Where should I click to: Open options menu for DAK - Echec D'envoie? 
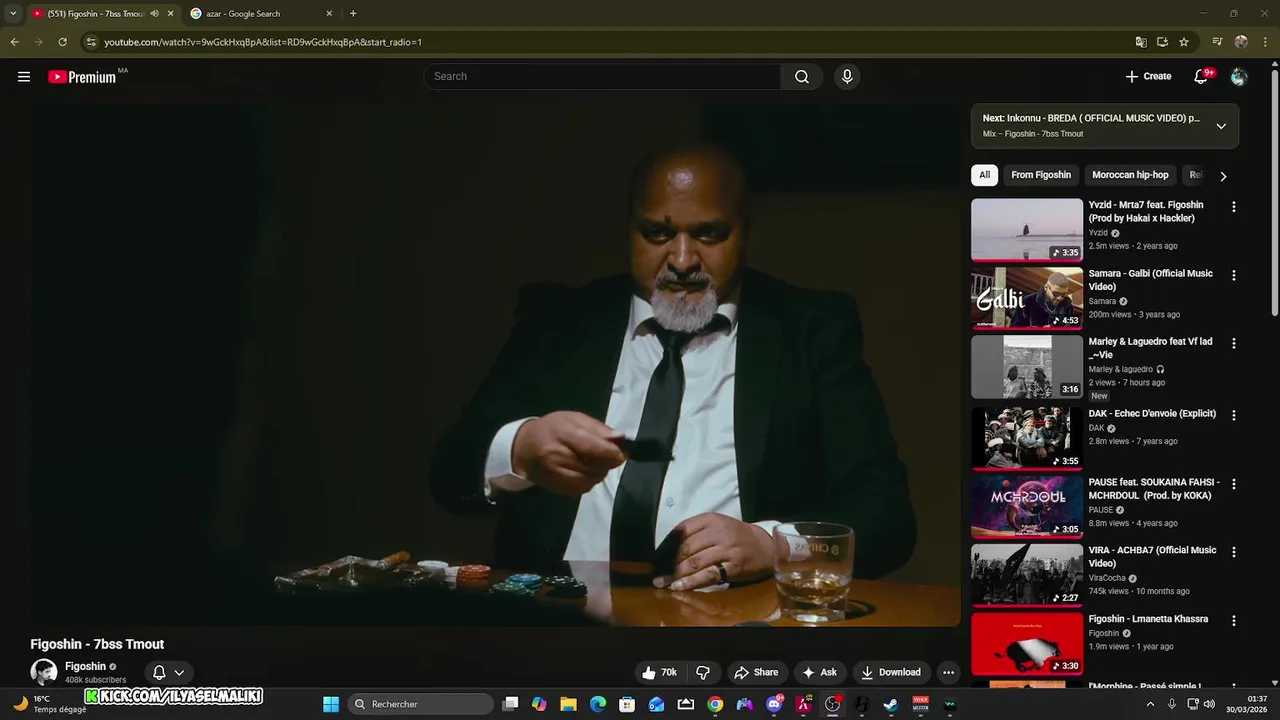click(x=1233, y=415)
